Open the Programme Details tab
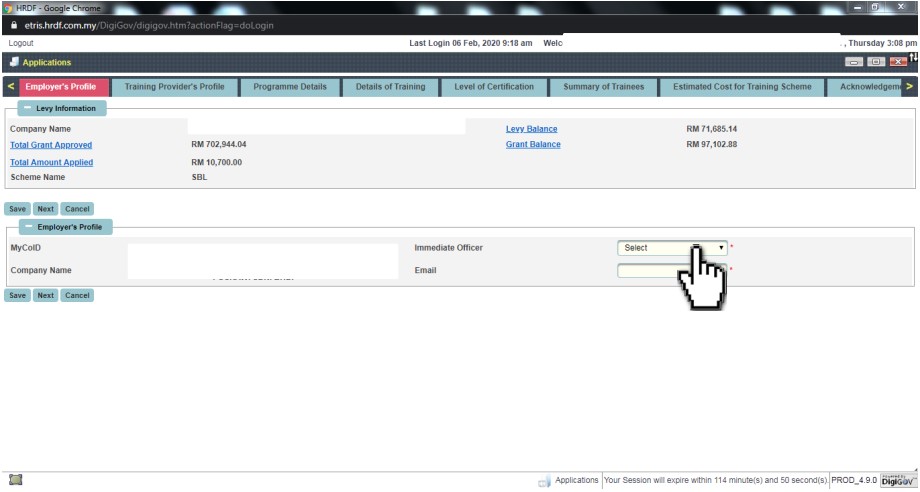The height and width of the screenshot is (492, 920). tap(290, 87)
